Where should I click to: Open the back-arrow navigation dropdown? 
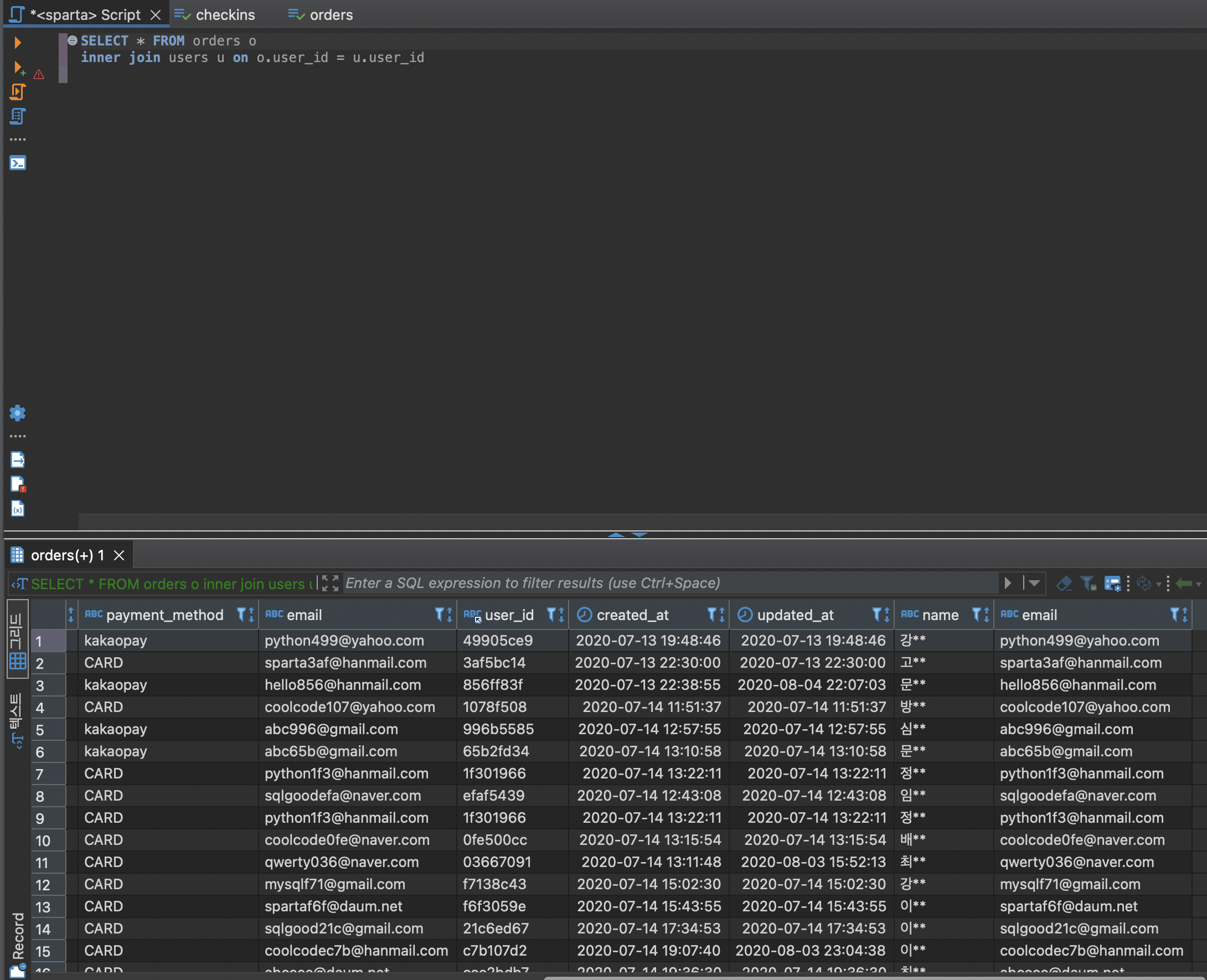click(x=1198, y=584)
